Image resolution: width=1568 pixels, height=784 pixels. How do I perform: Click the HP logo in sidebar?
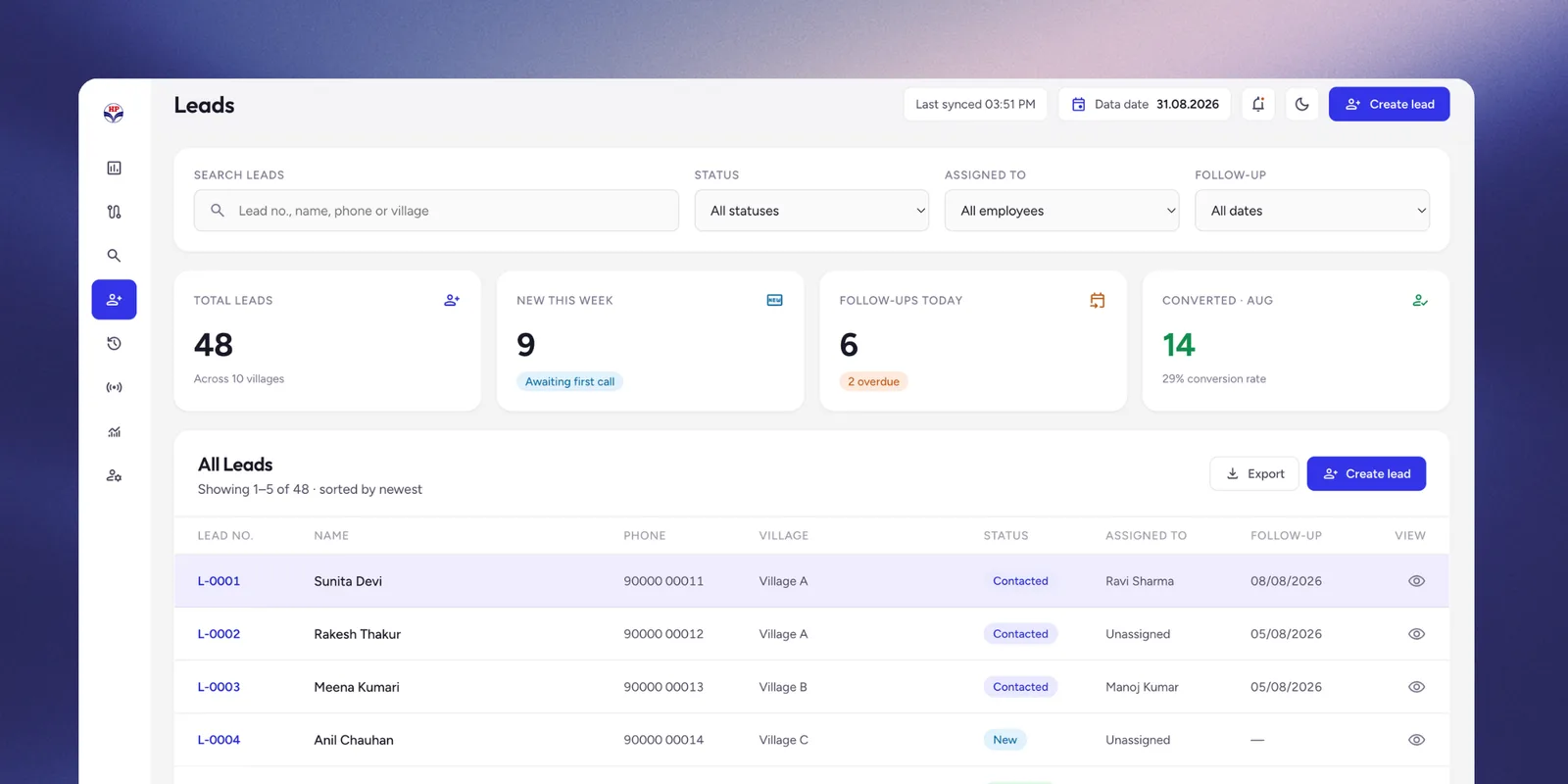point(114,114)
